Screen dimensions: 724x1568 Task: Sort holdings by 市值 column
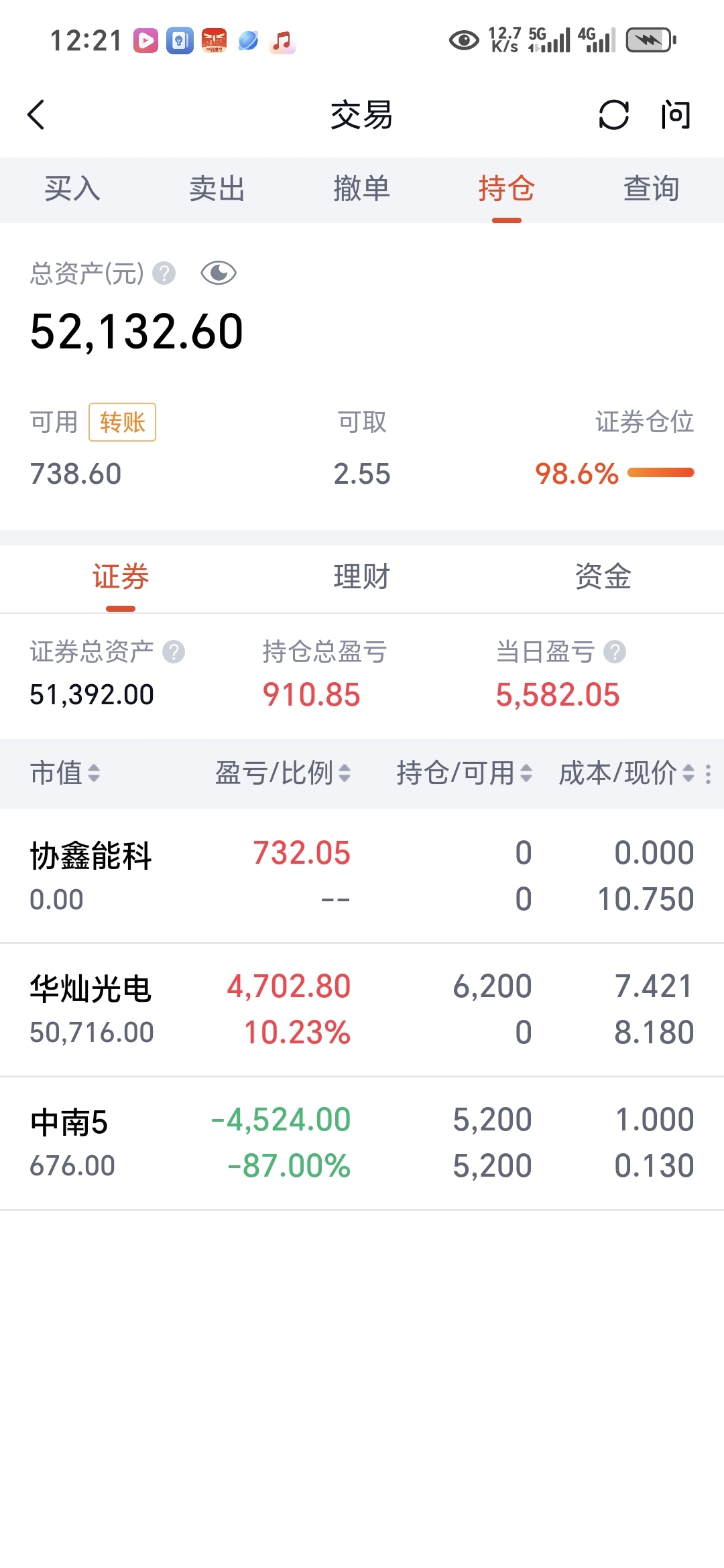click(x=65, y=773)
